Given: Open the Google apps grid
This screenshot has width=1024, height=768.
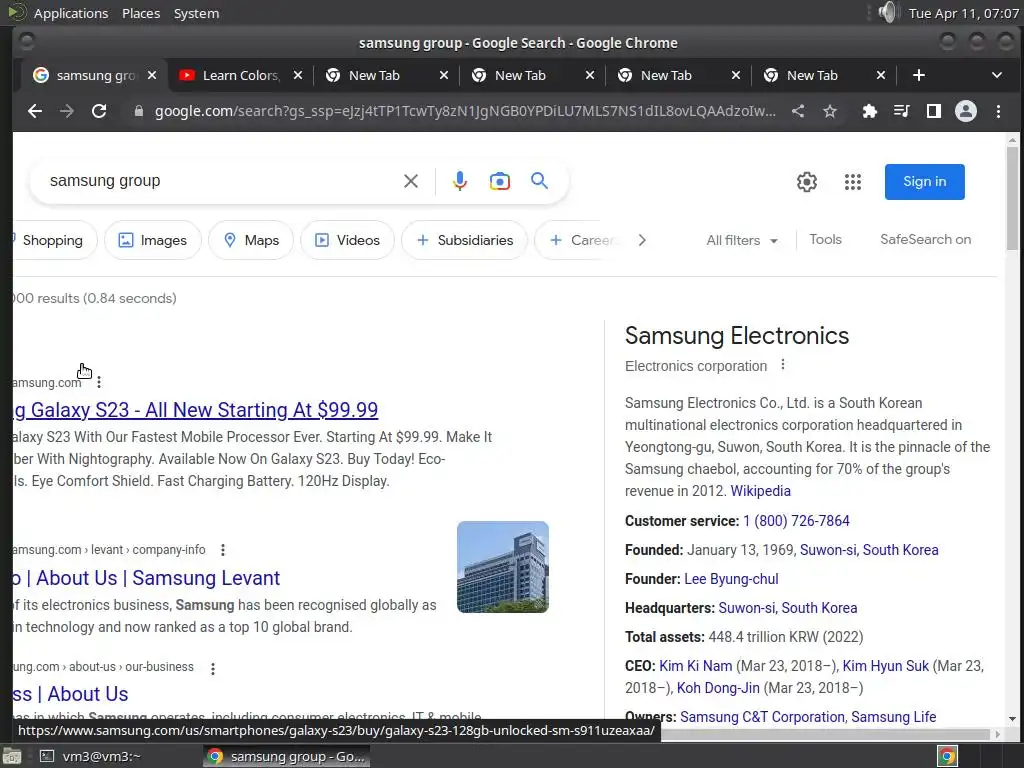Looking at the screenshot, I should tap(853, 182).
